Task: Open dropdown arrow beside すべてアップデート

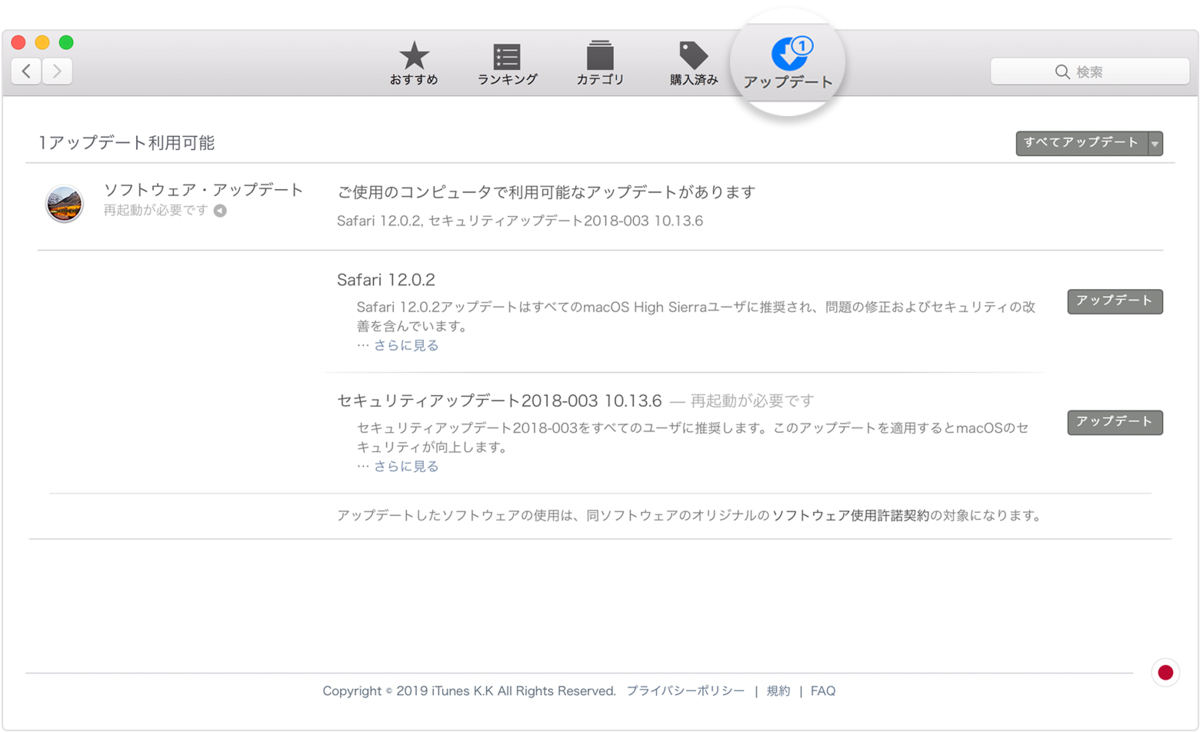Action: point(1156,143)
